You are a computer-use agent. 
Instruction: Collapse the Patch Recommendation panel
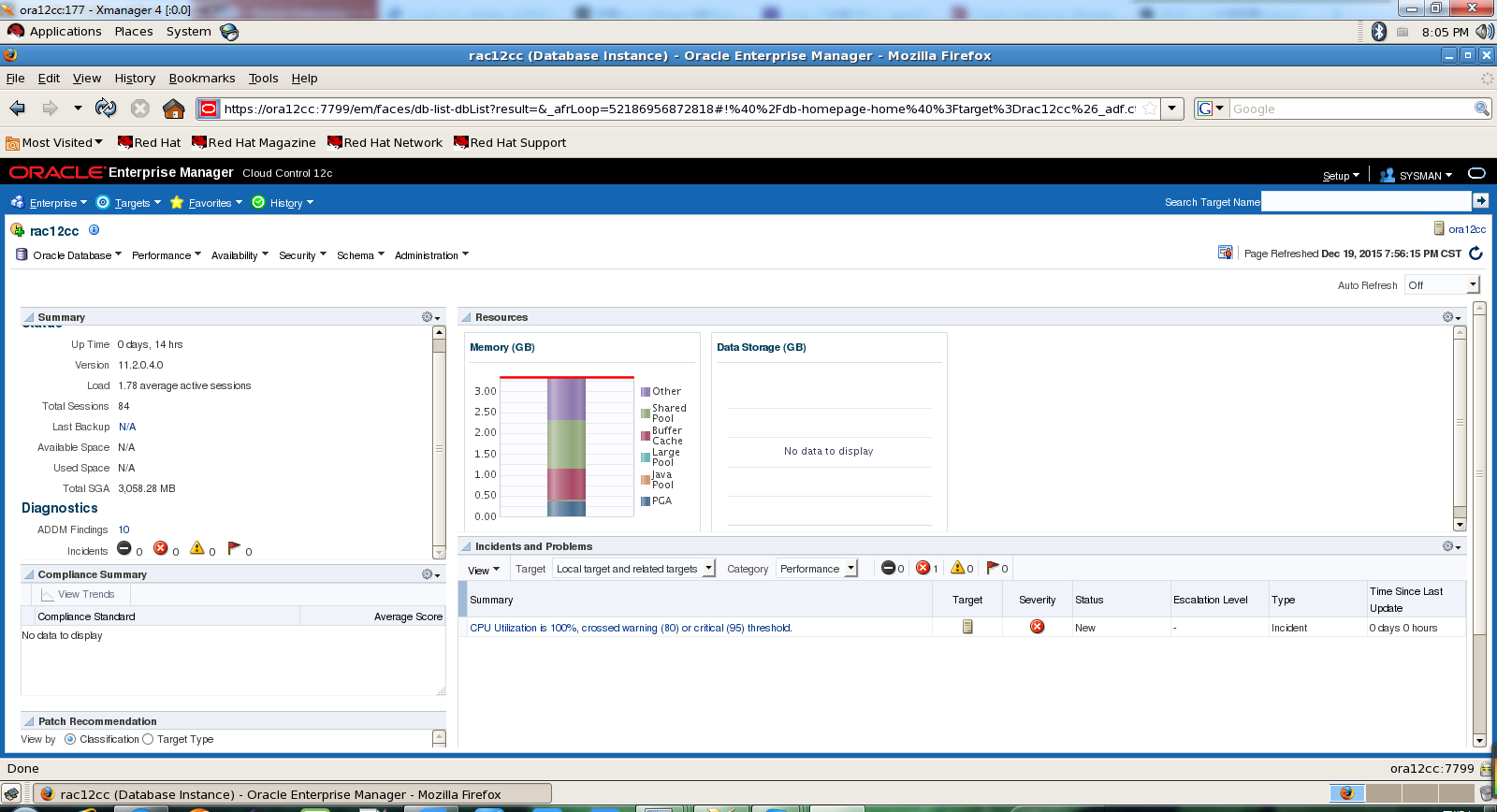click(28, 722)
